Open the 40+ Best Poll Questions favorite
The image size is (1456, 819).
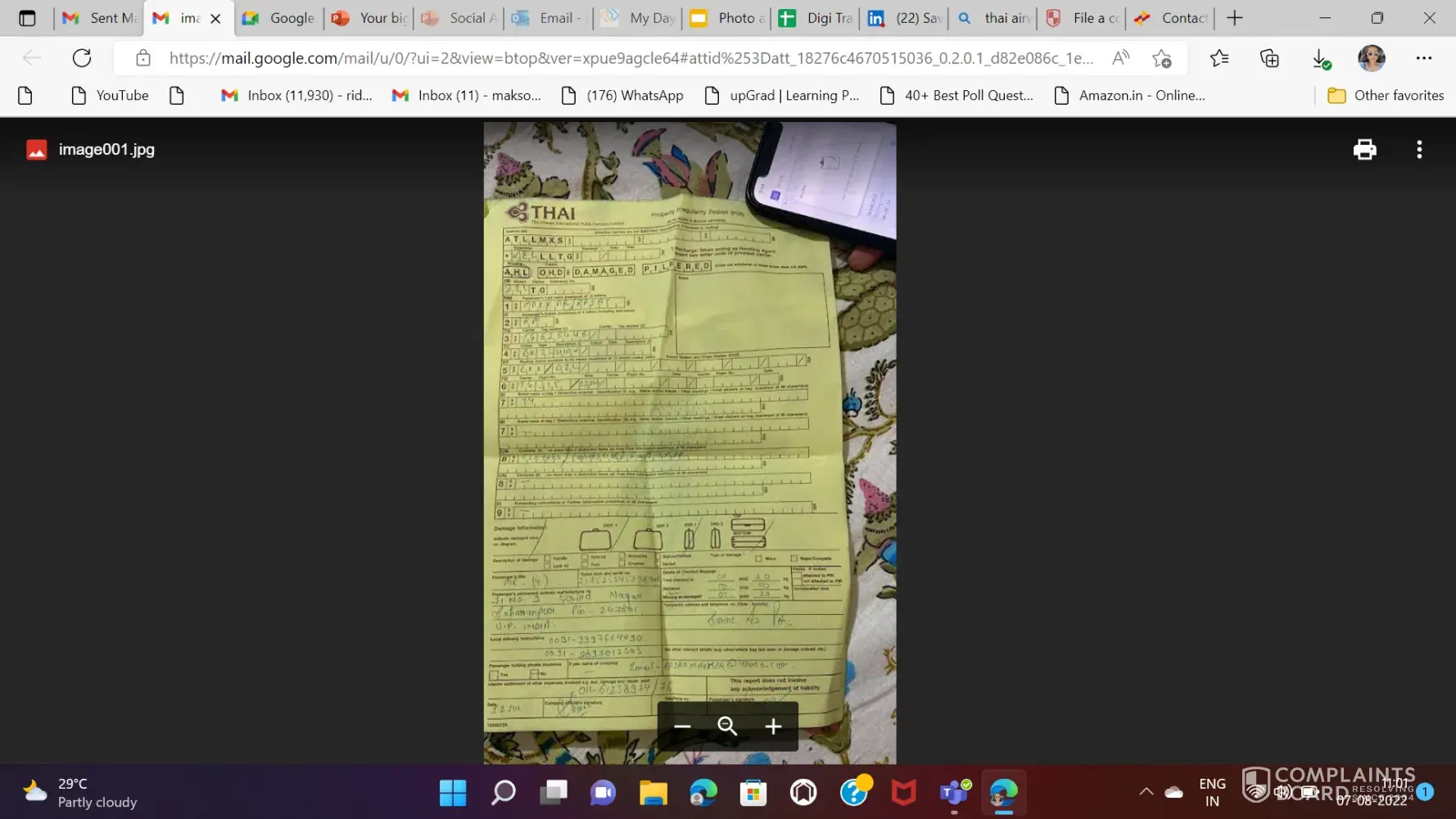(x=957, y=96)
